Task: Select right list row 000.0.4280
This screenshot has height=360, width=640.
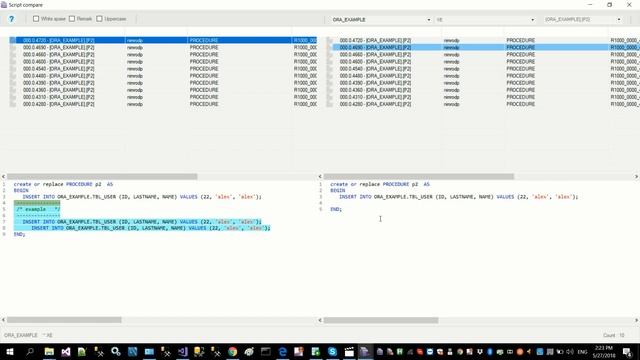Action: 483,104
